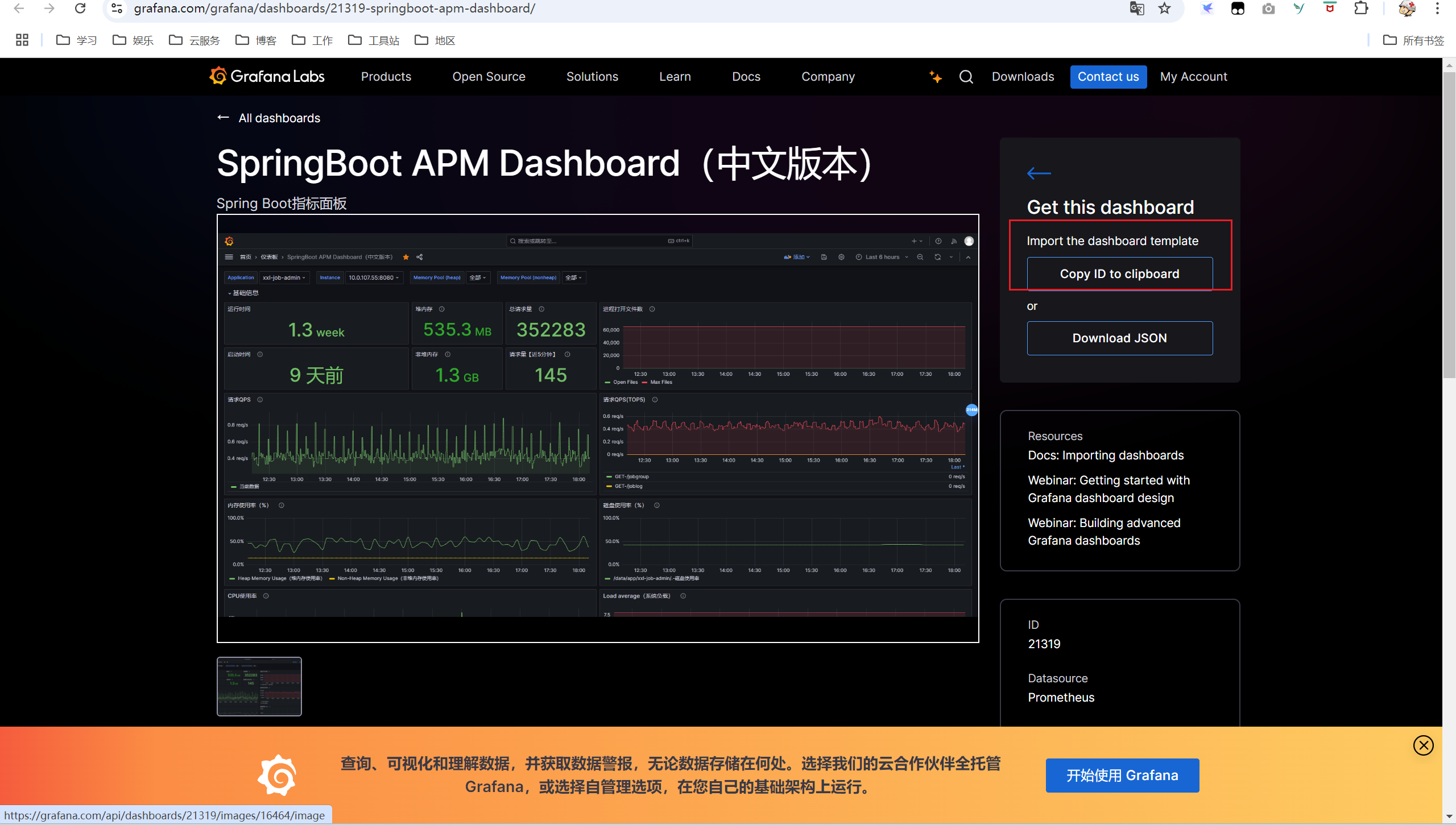Click the 开始使用 Grafana button
This screenshot has height=825, width=1456.
pyautogui.click(x=1123, y=775)
